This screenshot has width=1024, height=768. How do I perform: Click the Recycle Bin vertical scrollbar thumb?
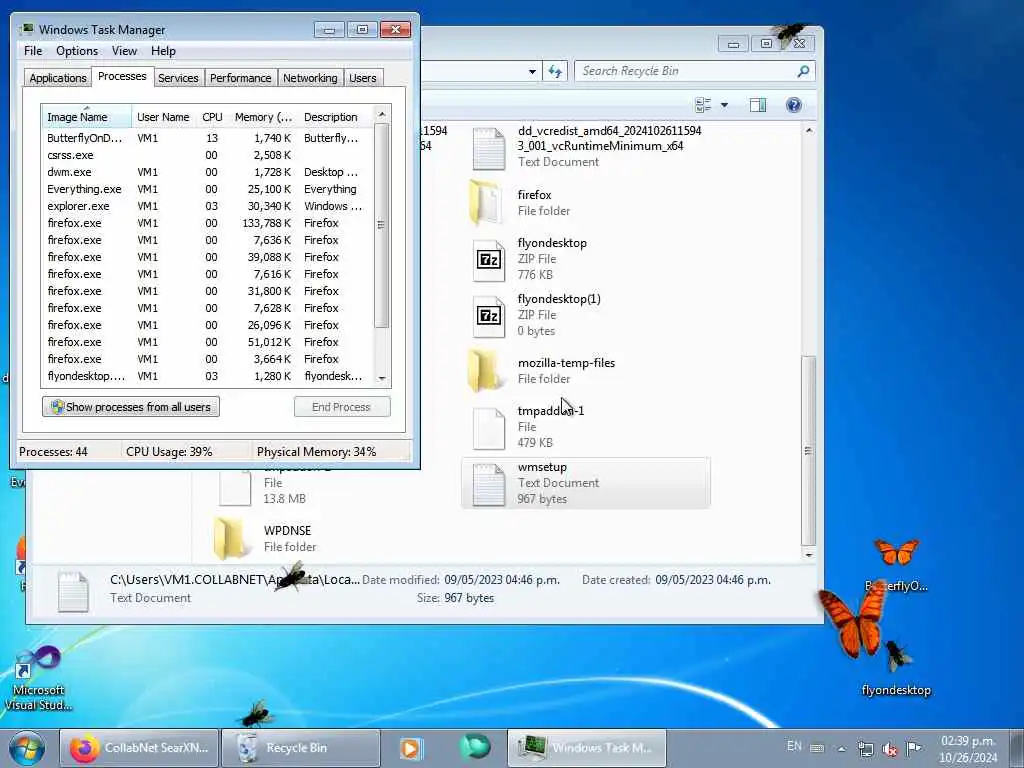(x=808, y=451)
